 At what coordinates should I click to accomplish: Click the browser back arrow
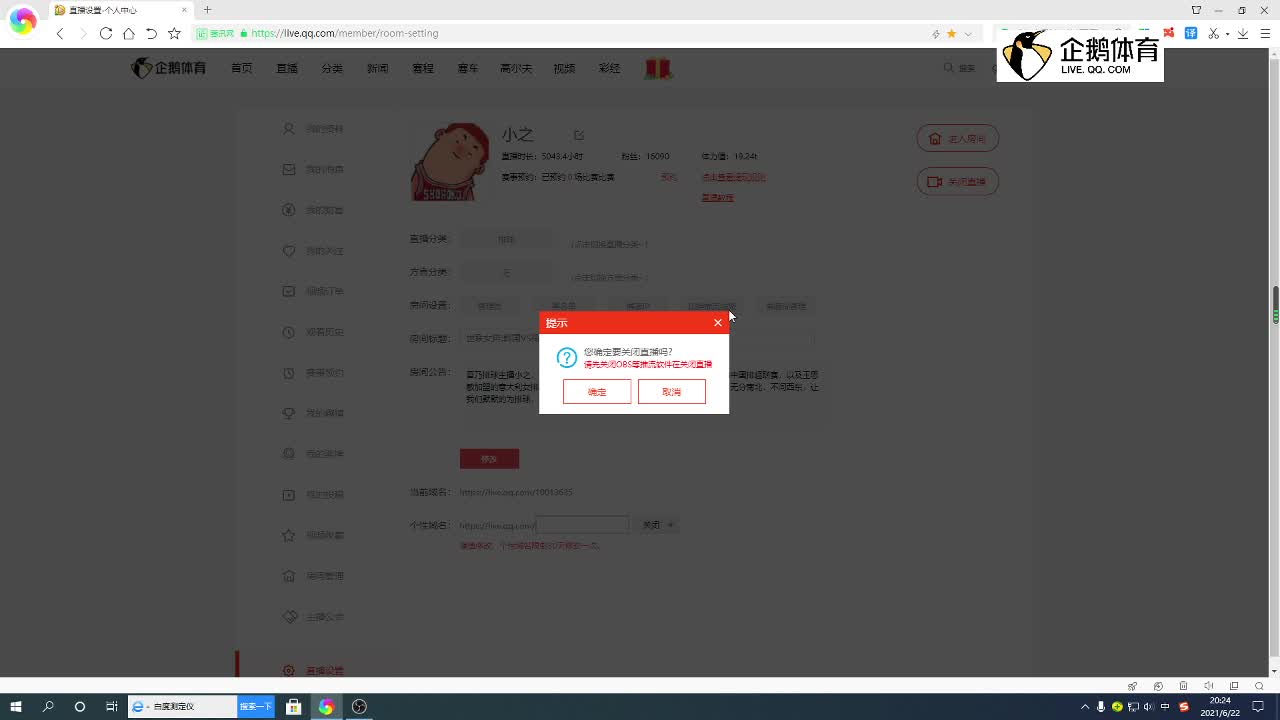tap(60, 33)
